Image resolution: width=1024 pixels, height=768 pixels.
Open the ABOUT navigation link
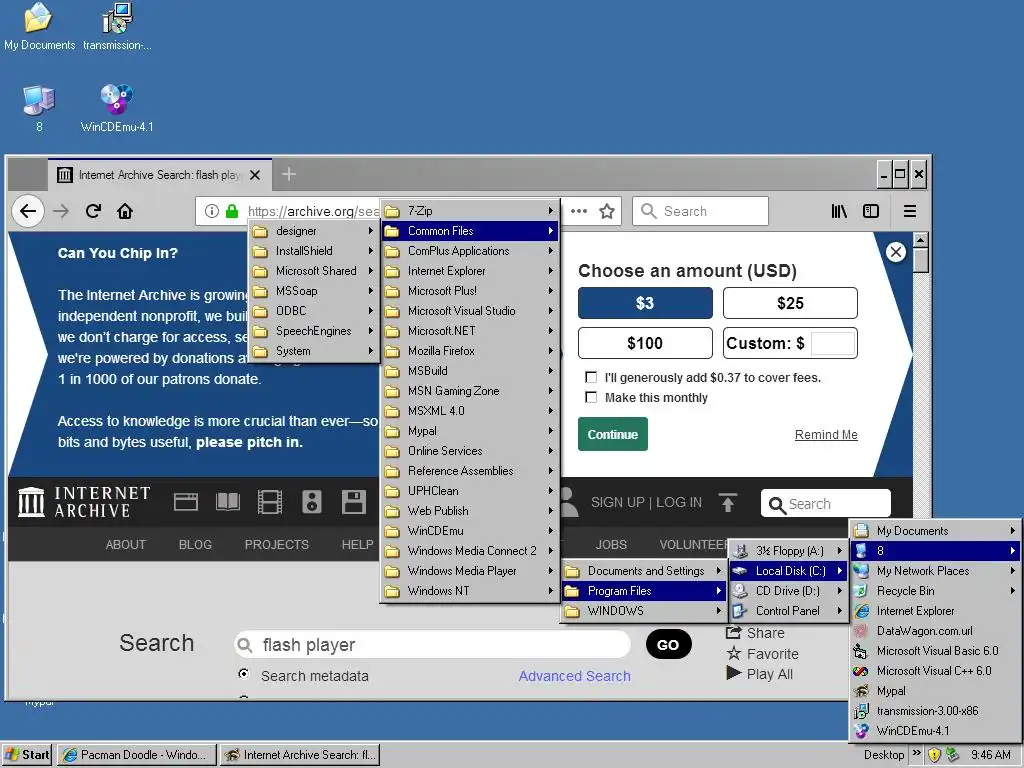[x=126, y=545]
